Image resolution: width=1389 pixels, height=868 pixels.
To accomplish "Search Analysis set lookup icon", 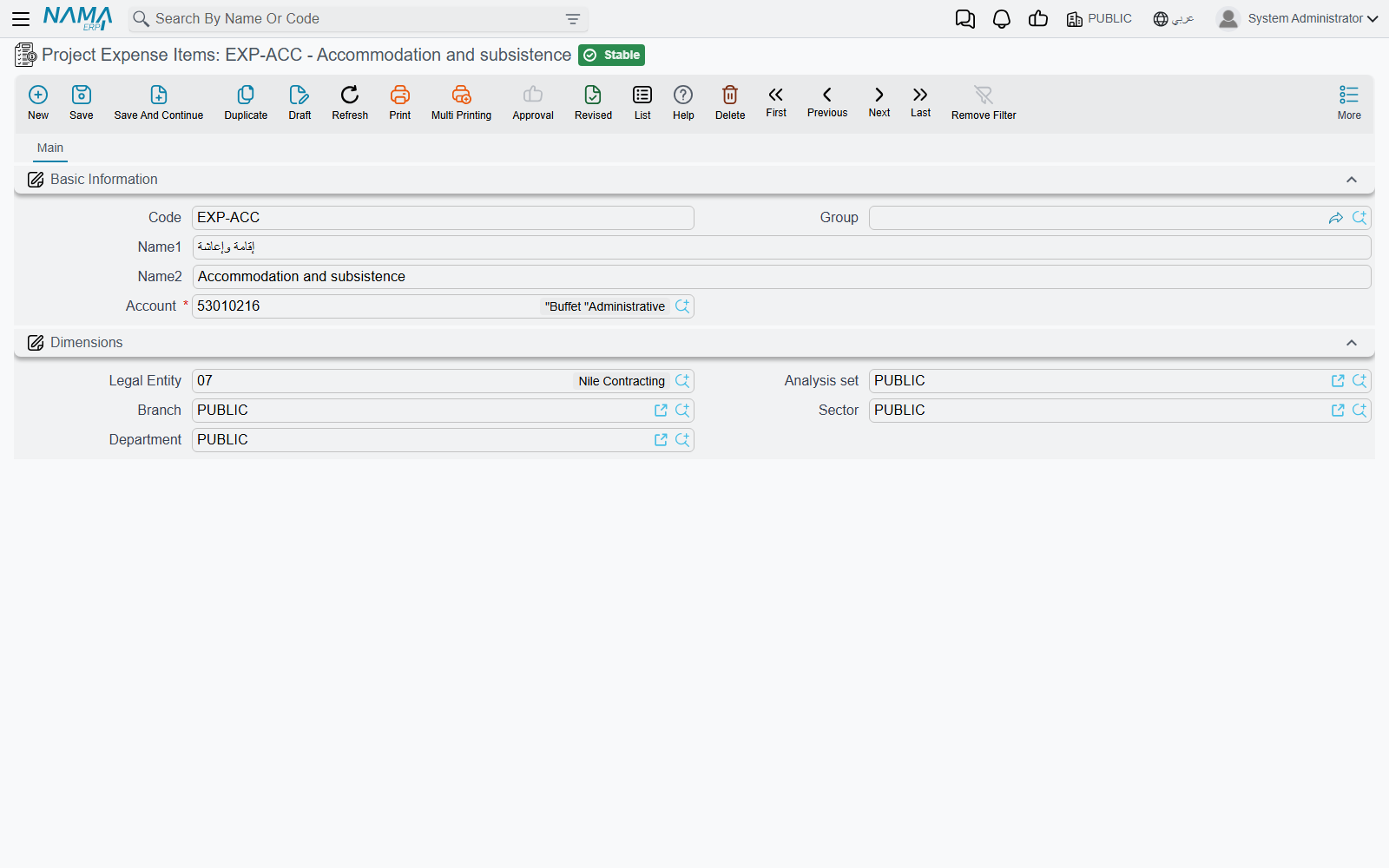I will coord(1359,381).
